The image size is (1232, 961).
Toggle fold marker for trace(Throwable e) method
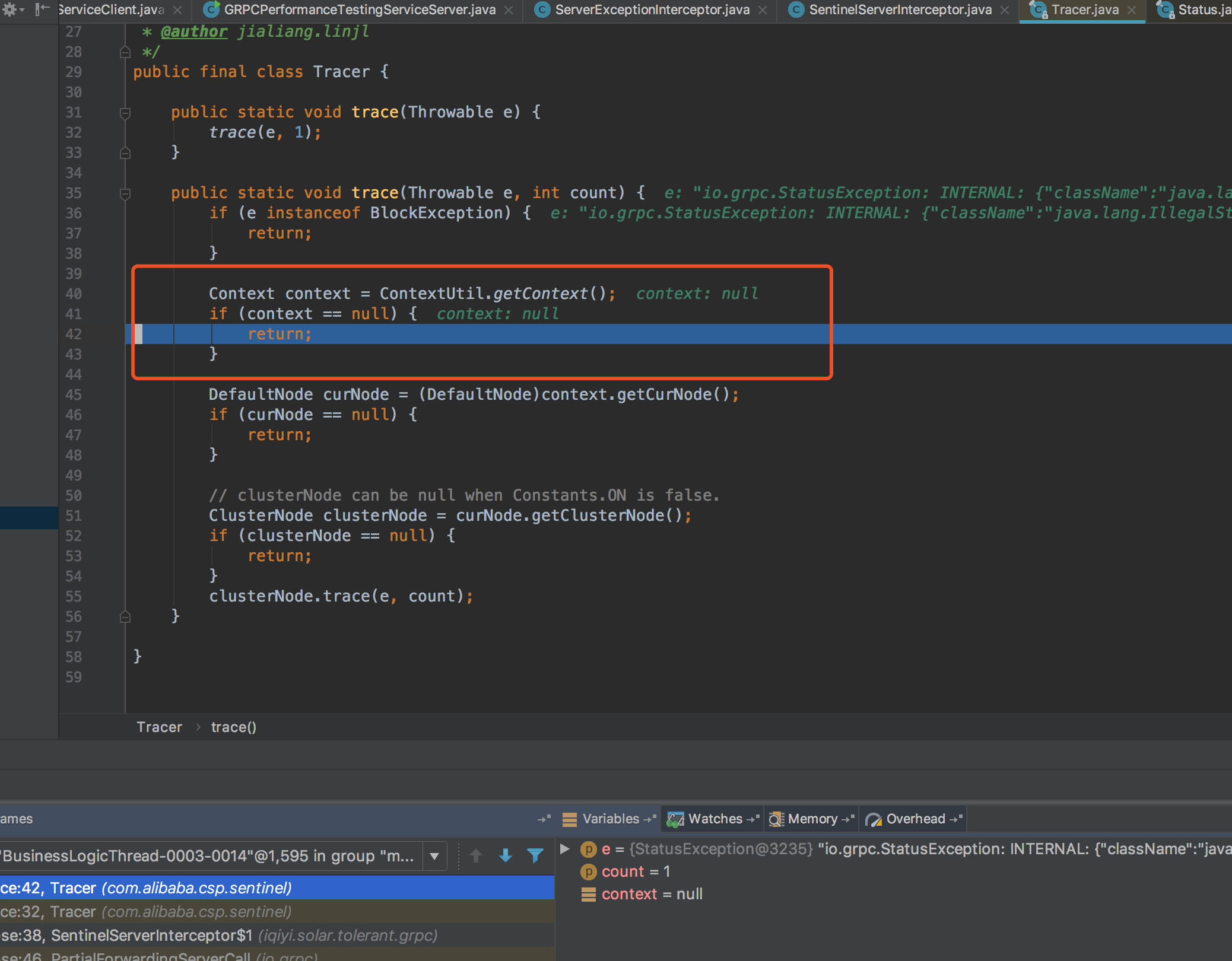pyautogui.click(x=125, y=113)
